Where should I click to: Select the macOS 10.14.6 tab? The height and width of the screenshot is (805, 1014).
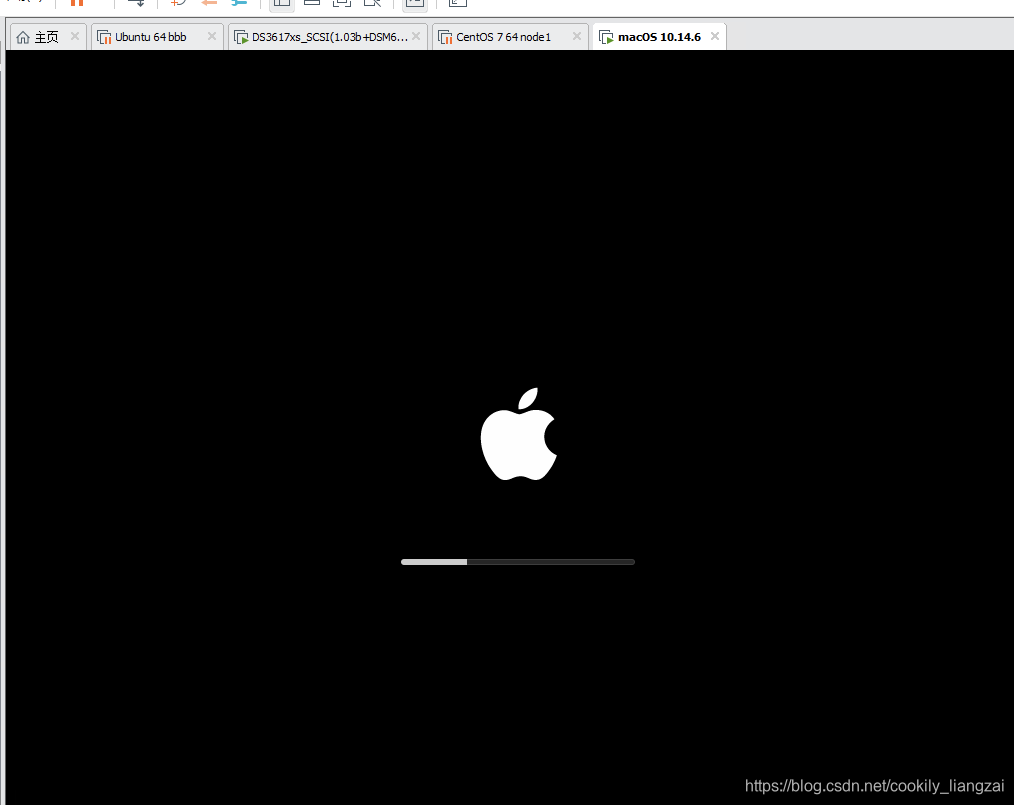coord(659,37)
